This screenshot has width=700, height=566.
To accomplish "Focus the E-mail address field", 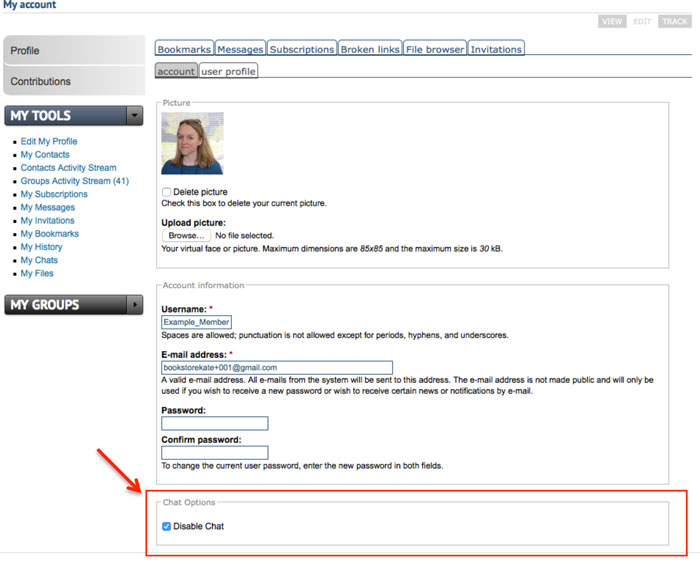I will click(x=276, y=367).
